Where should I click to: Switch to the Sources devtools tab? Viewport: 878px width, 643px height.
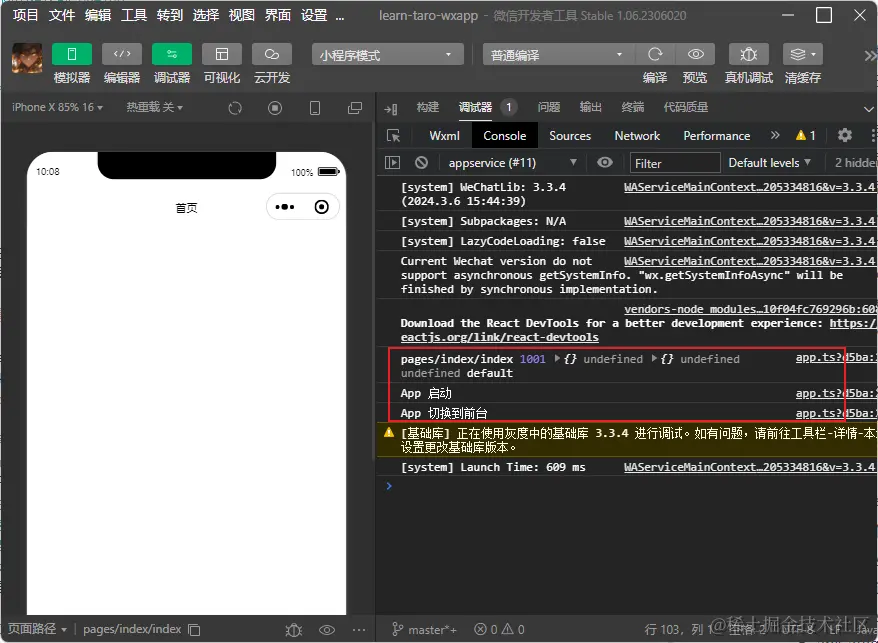point(570,136)
